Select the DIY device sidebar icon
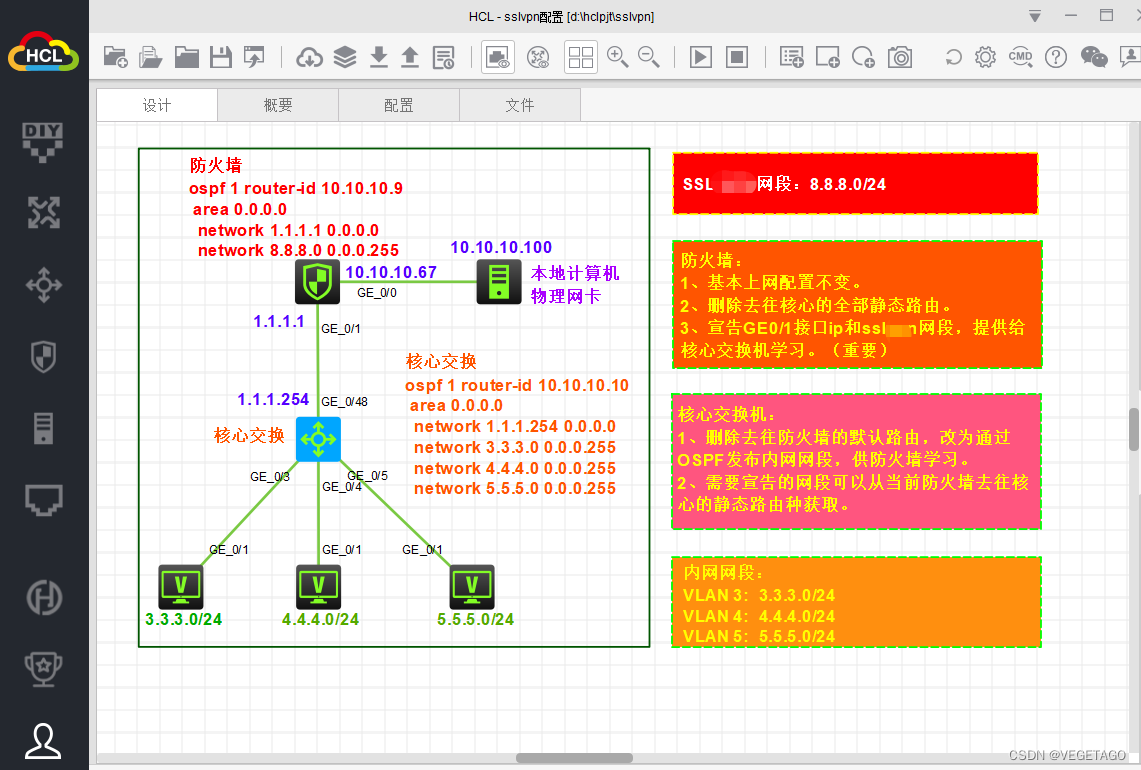Viewport: 1141px width, 770px height. click(43, 141)
